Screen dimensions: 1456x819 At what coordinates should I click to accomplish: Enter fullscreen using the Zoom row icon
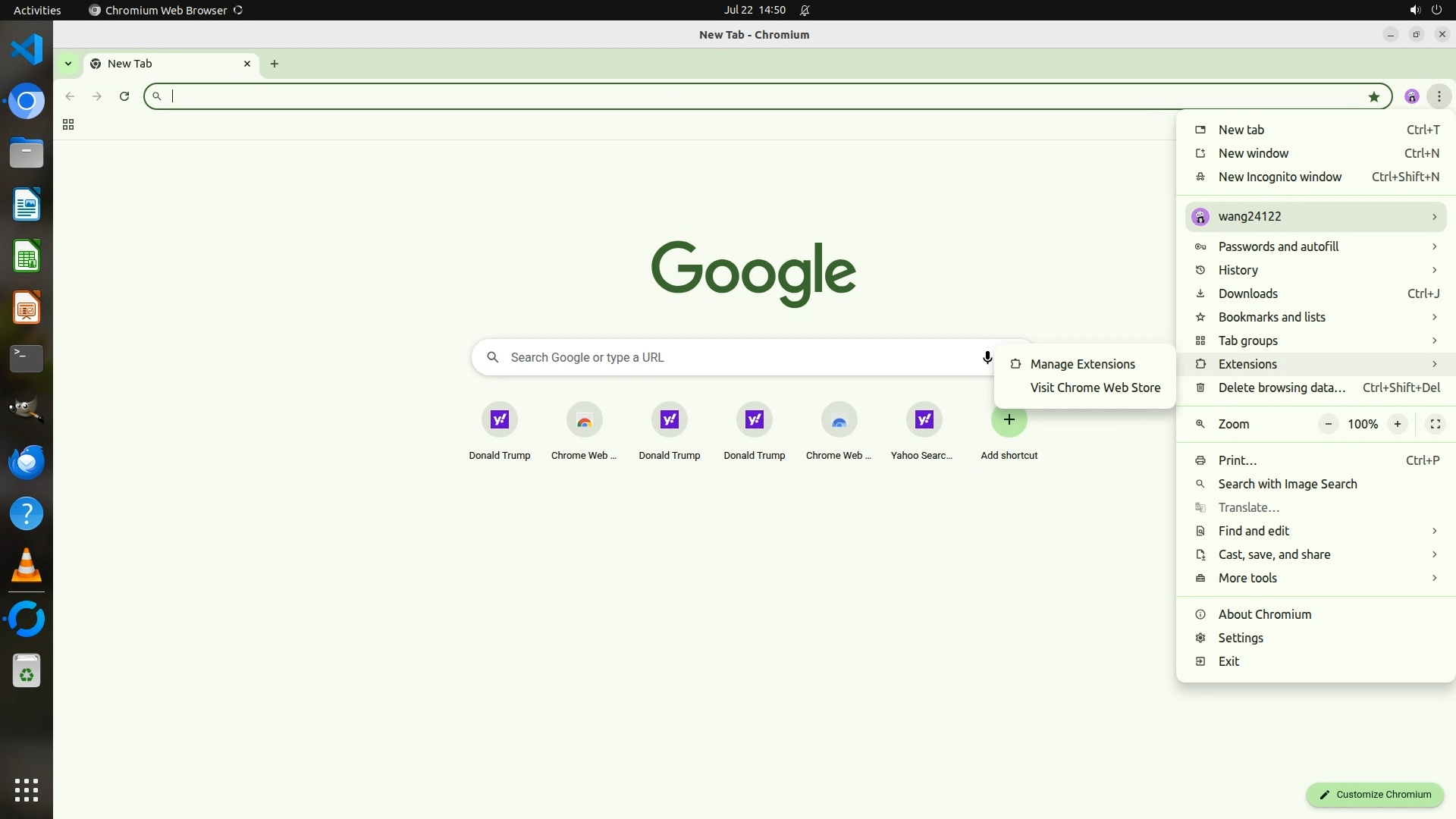[1435, 424]
